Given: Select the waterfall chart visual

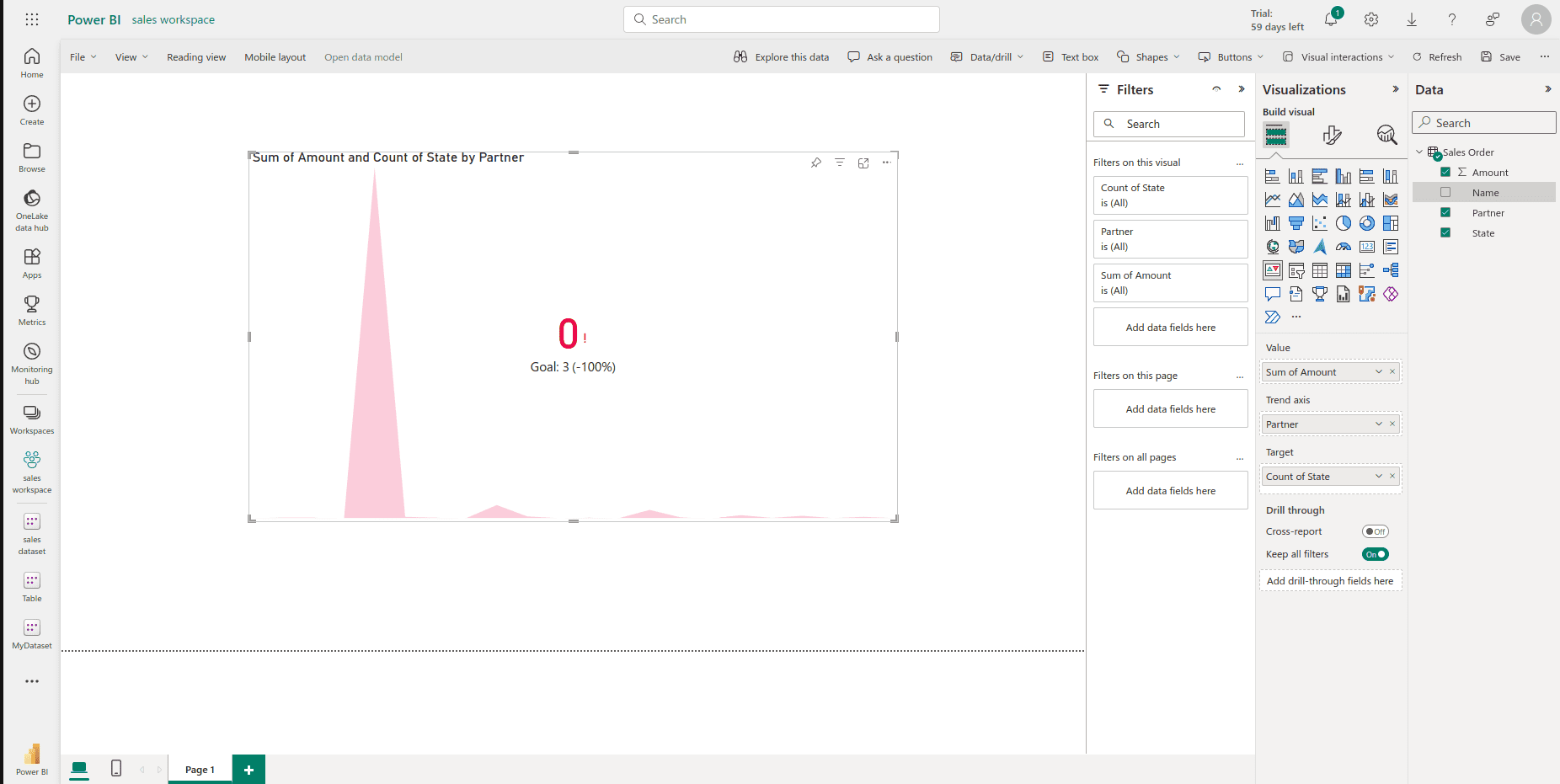Looking at the screenshot, I should point(1273,223).
